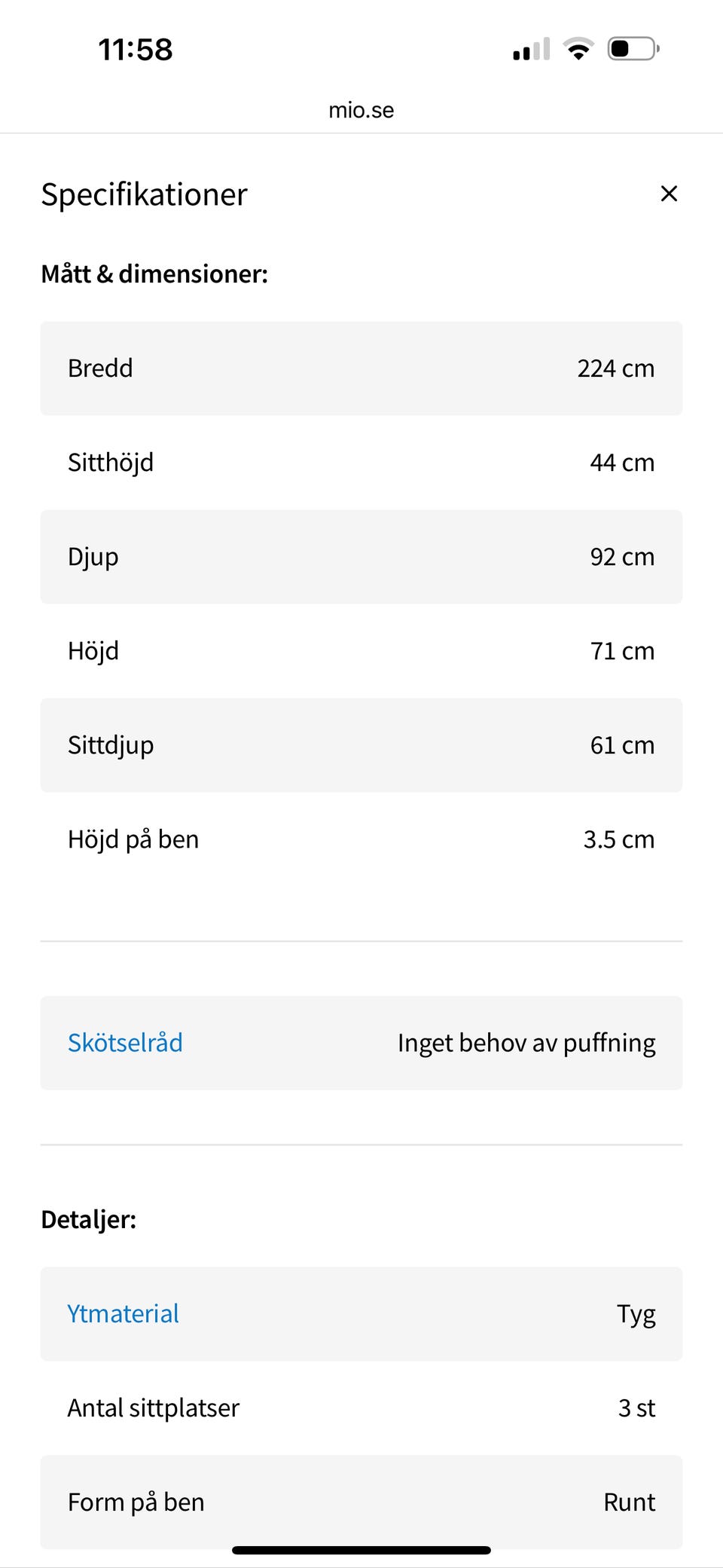
Task: Select the Sittdjup 61 cm row
Action: click(x=361, y=745)
